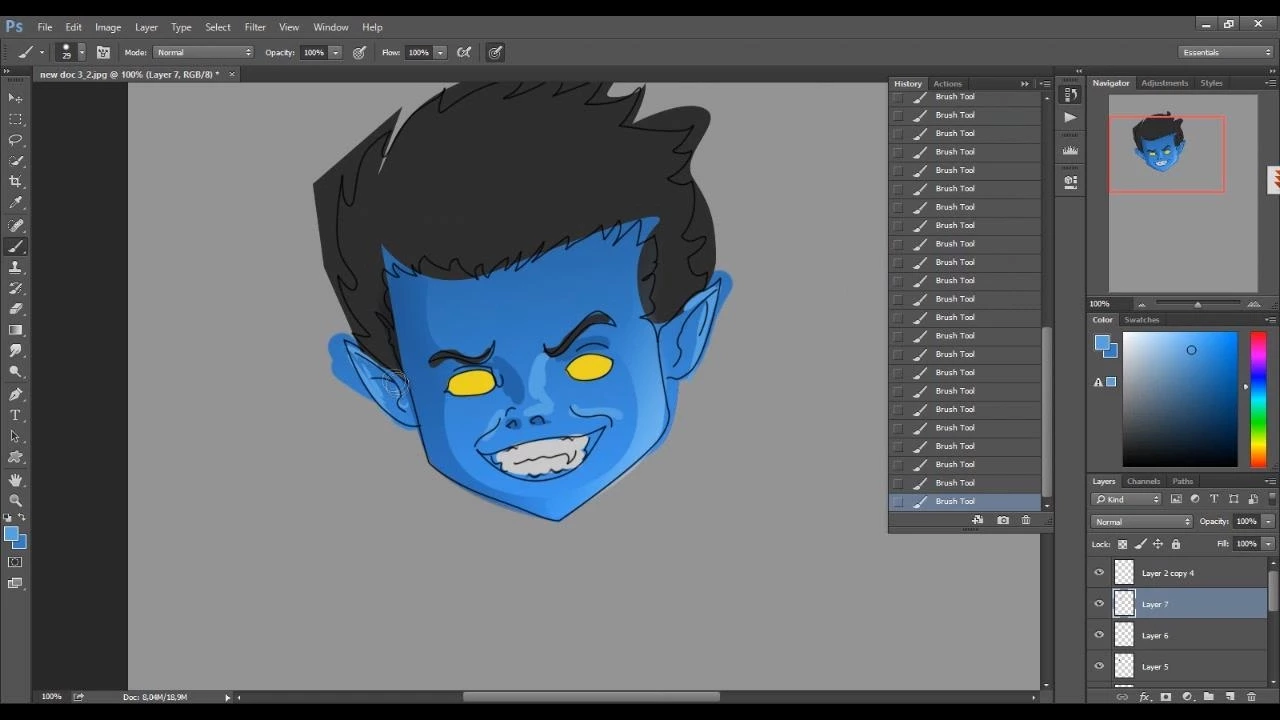This screenshot has height=720, width=1280.
Task: Toggle lock position
Action: tap(1158, 544)
